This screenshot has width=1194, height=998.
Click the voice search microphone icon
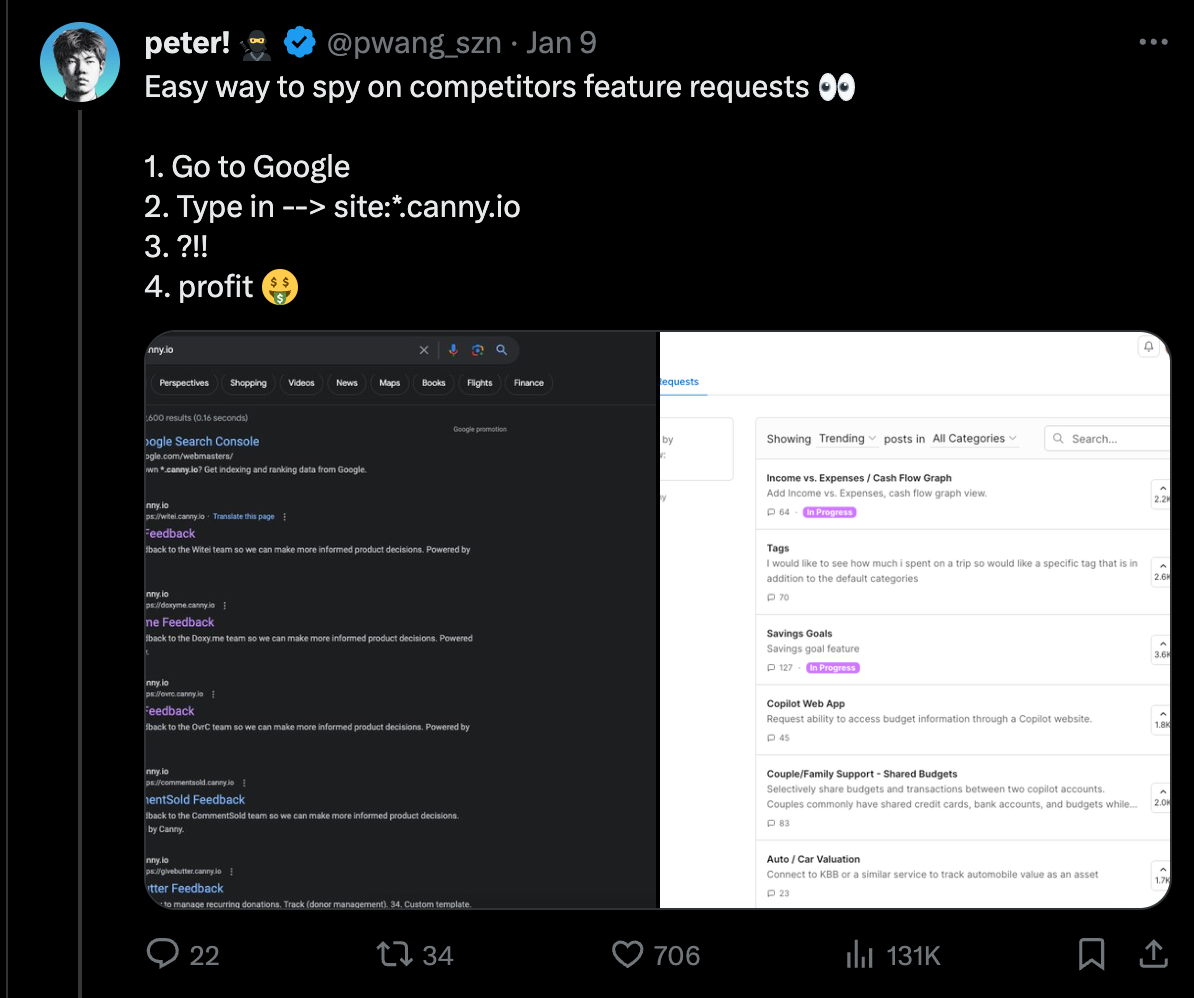point(454,350)
